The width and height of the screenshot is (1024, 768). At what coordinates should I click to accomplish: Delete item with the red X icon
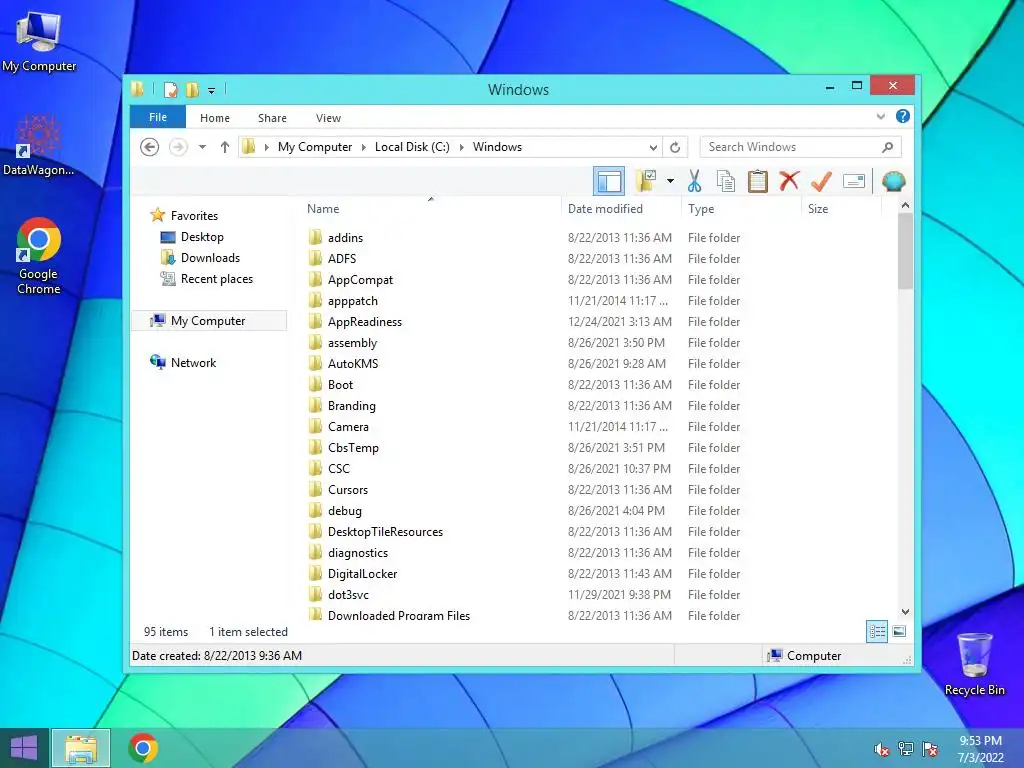click(789, 180)
